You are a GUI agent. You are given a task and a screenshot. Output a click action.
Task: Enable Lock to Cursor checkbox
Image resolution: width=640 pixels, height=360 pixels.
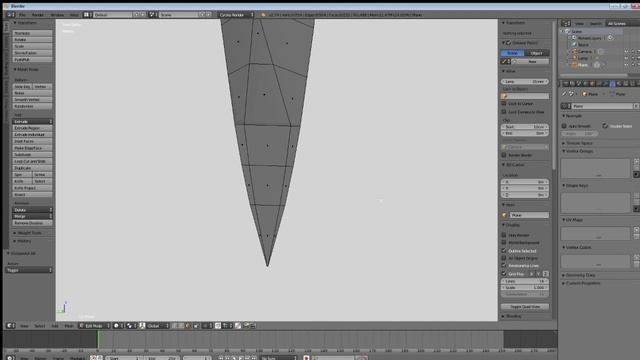point(504,104)
